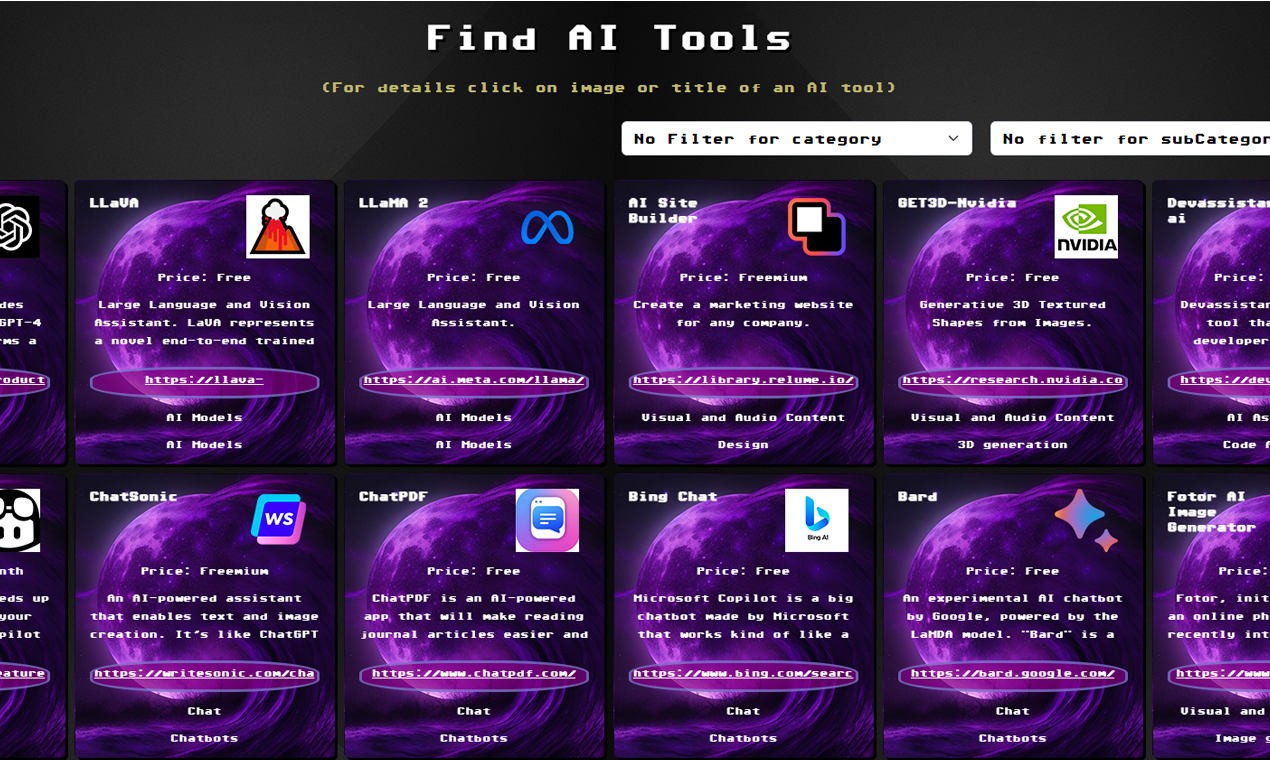Click the Bard card title
This screenshot has height=760, width=1270.
(917, 497)
